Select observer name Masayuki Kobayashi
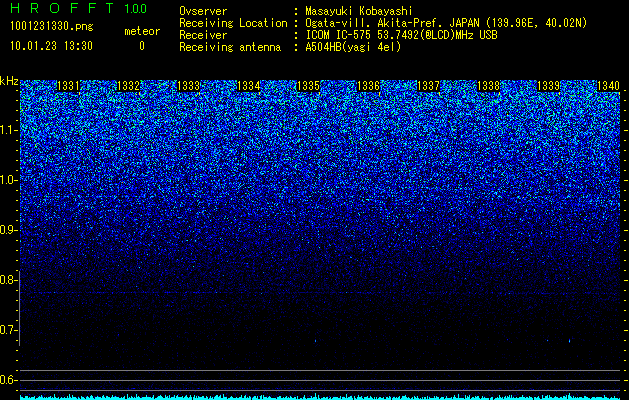 [359, 11]
